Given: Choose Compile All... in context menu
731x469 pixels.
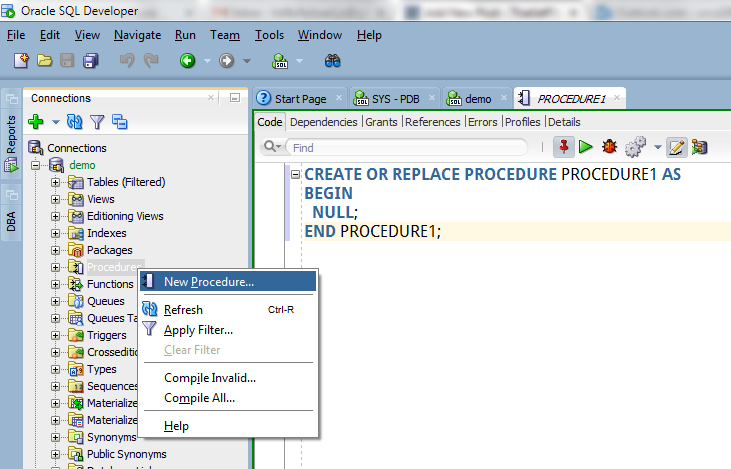Looking at the screenshot, I should [228, 398].
